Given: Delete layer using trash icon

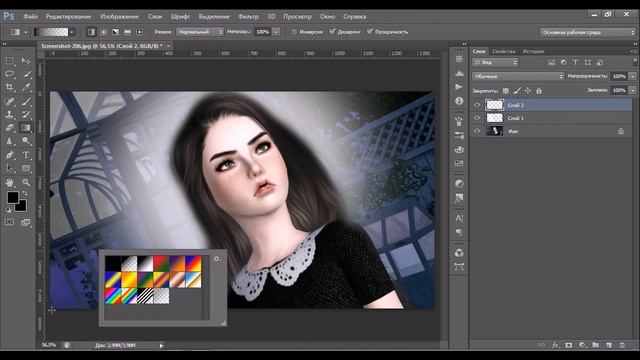Looking at the screenshot, I should click(x=622, y=345).
